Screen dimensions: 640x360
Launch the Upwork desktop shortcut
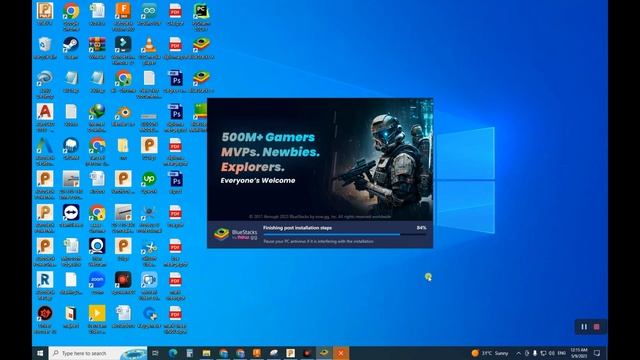point(149,182)
